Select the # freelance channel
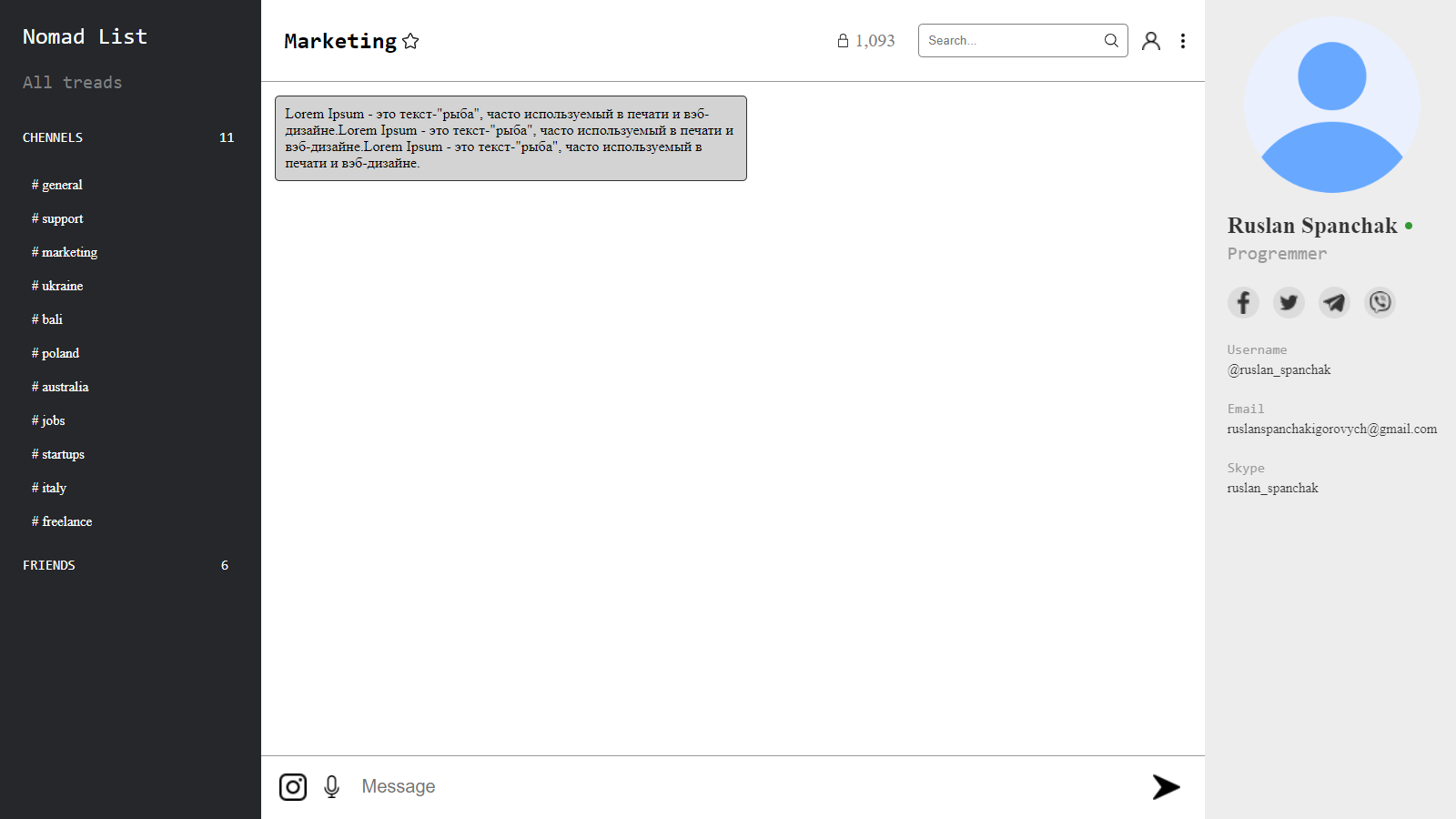This screenshot has height=819, width=1456. click(x=62, y=521)
